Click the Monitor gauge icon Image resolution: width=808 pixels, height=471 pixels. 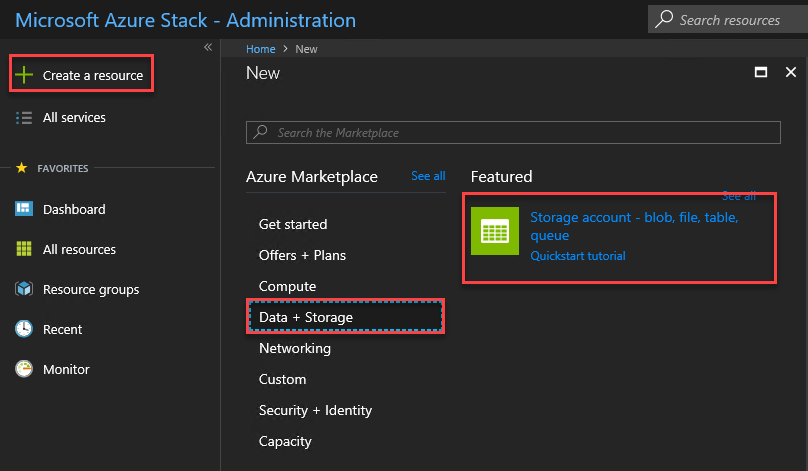(24, 369)
